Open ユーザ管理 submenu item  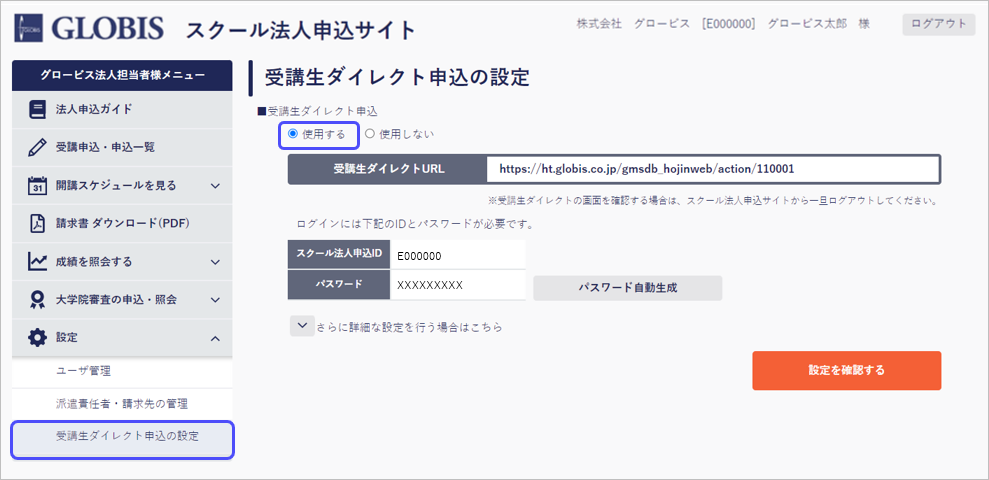coord(122,372)
